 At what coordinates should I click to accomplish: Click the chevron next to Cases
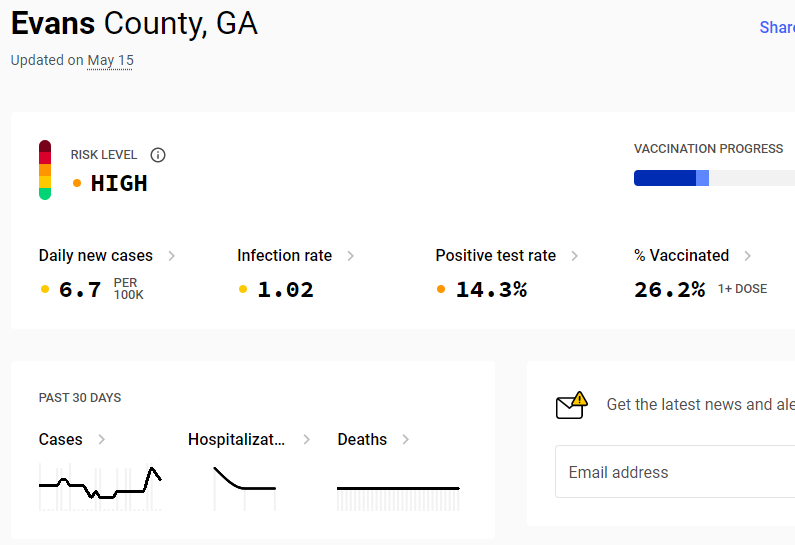(x=101, y=440)
